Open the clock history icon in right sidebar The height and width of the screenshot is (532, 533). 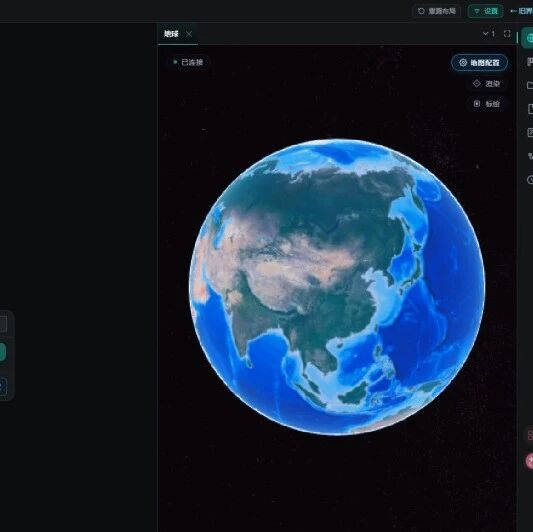[530, 179]
